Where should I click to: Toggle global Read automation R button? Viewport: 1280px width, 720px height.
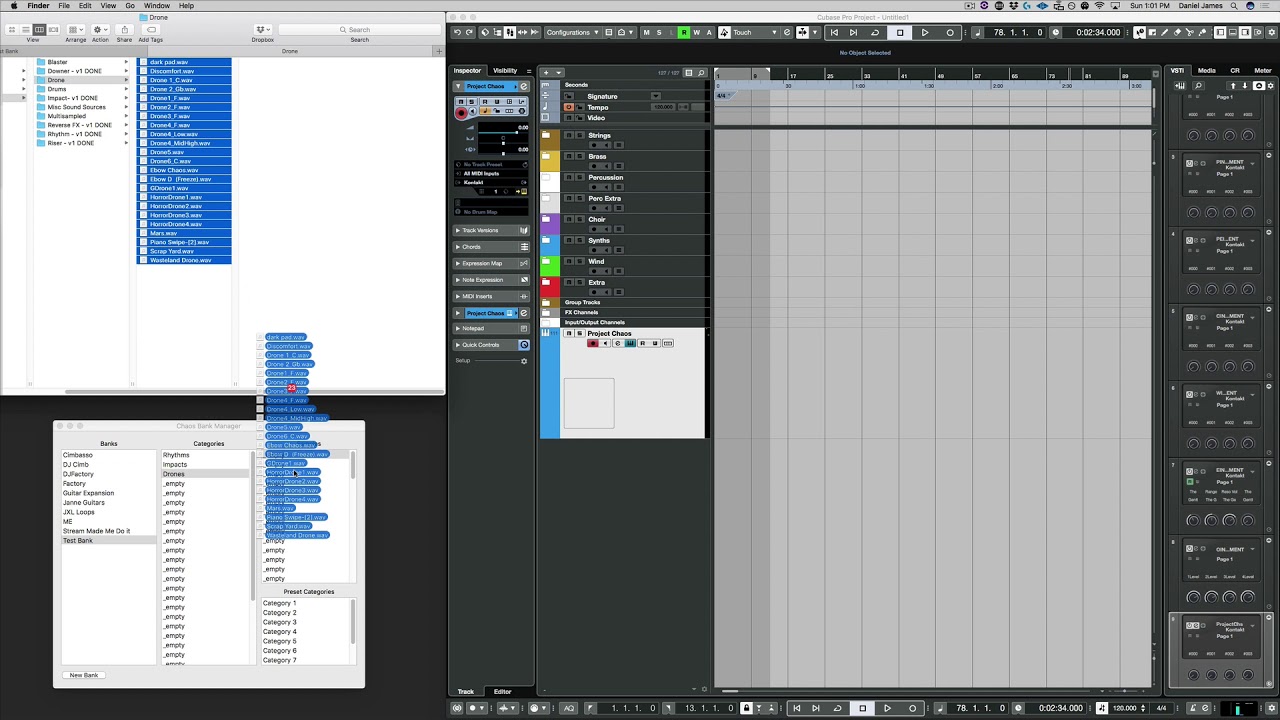684,32
